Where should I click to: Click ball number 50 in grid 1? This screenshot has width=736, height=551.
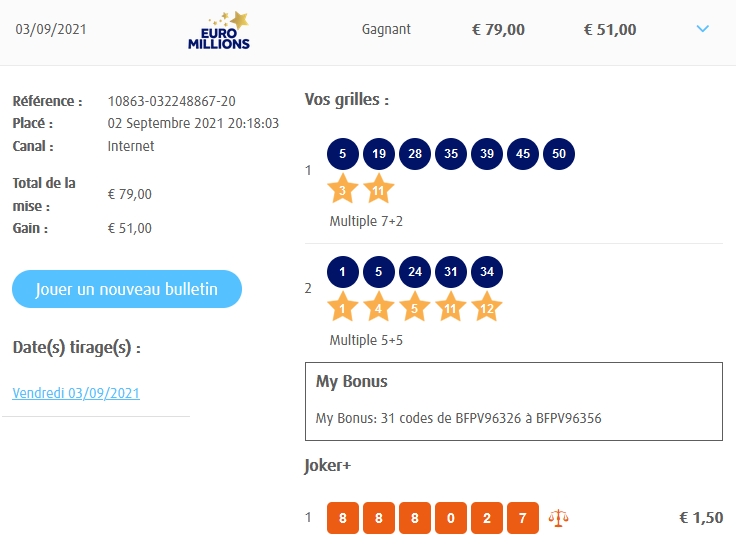pyautogui.click(x=558, y=154)
